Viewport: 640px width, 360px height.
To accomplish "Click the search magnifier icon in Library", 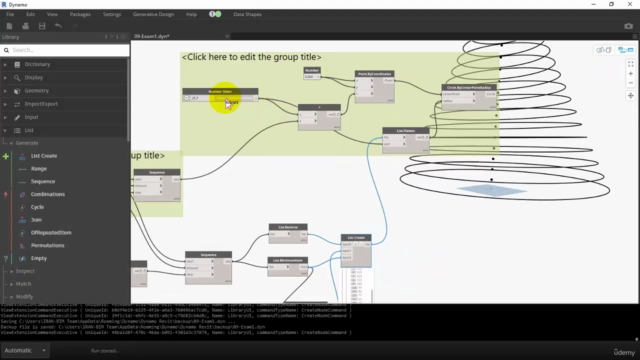I will coord(6,50).
